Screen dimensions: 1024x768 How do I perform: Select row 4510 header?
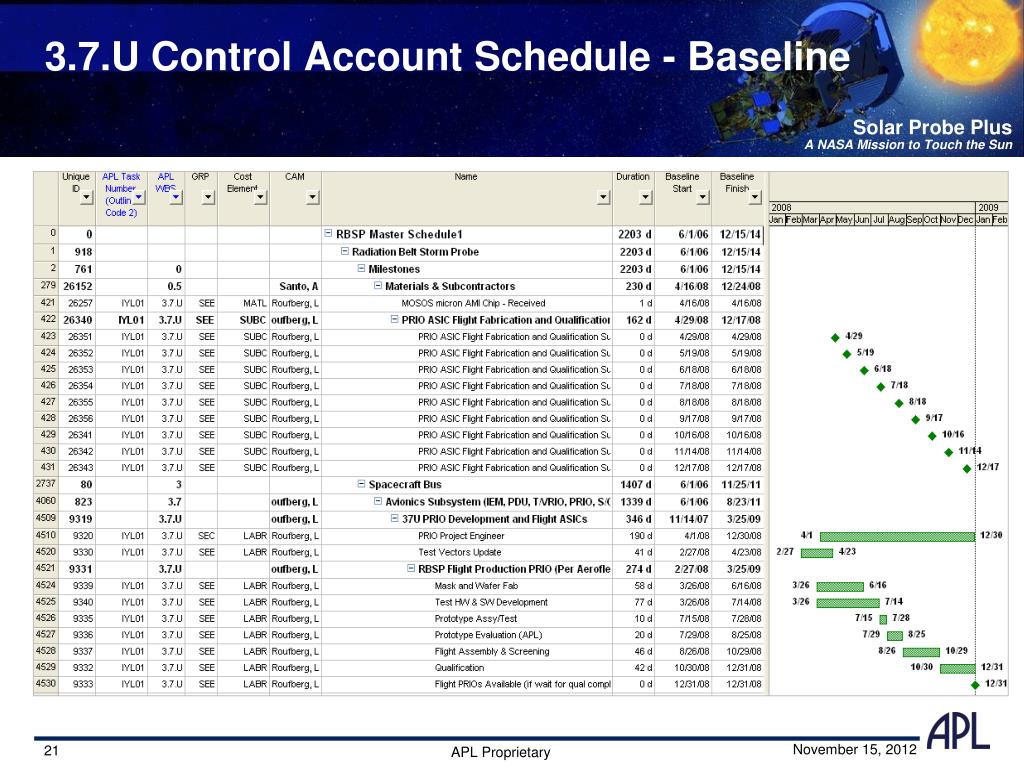click(x=46, y=536)
